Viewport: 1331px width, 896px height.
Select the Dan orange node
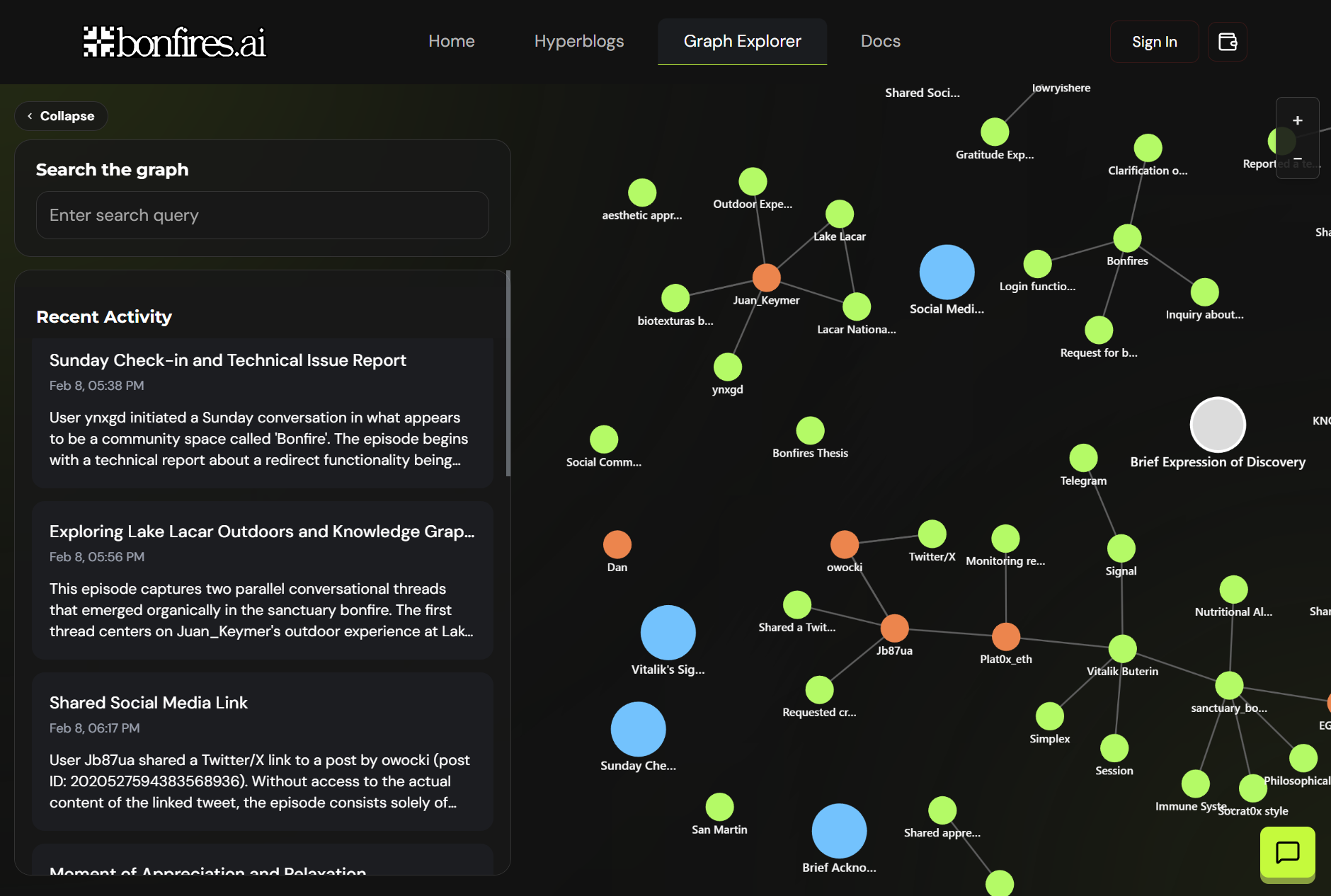tap(617, 545)
